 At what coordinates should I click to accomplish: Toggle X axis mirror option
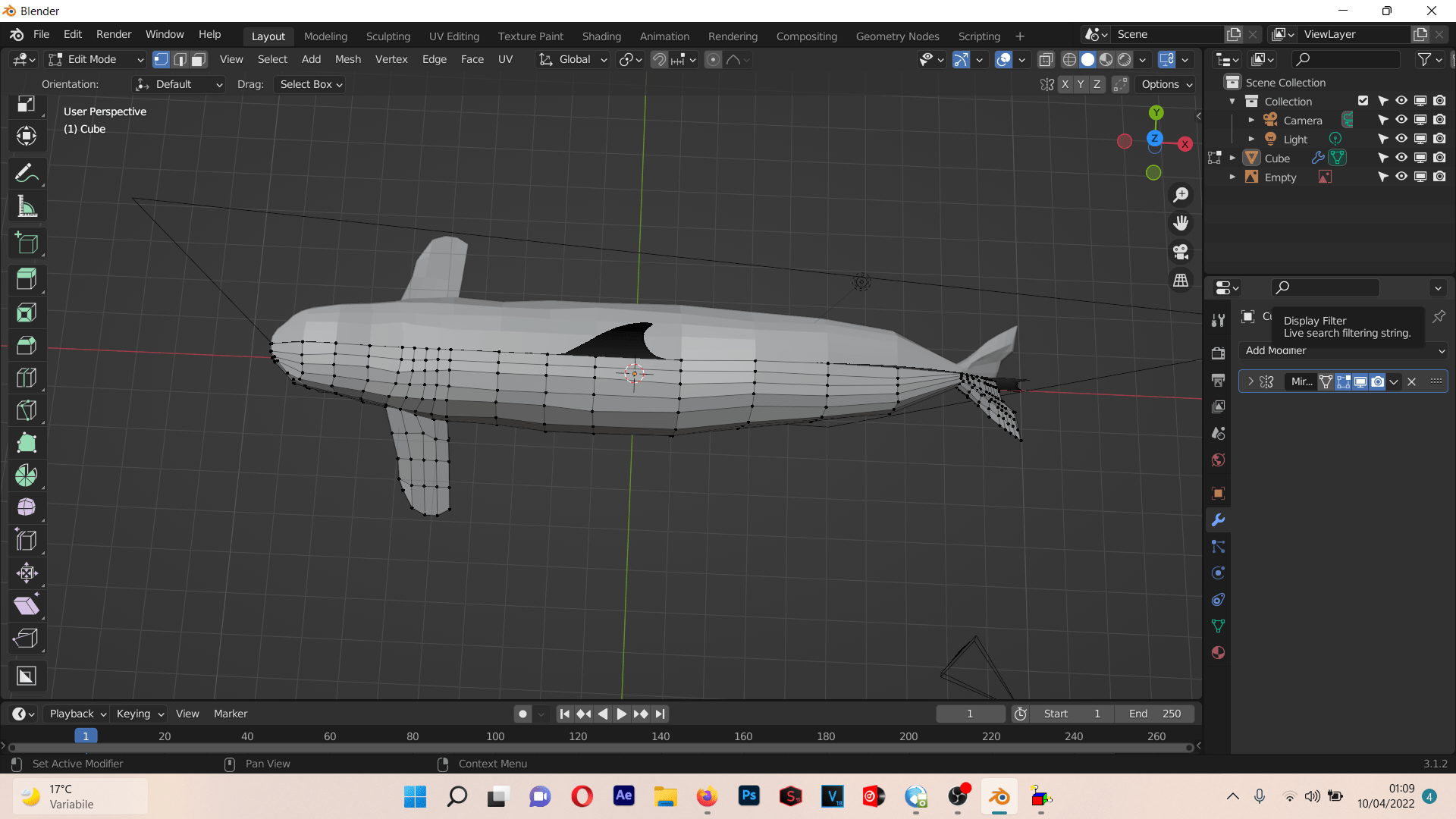pos(1065,84)
